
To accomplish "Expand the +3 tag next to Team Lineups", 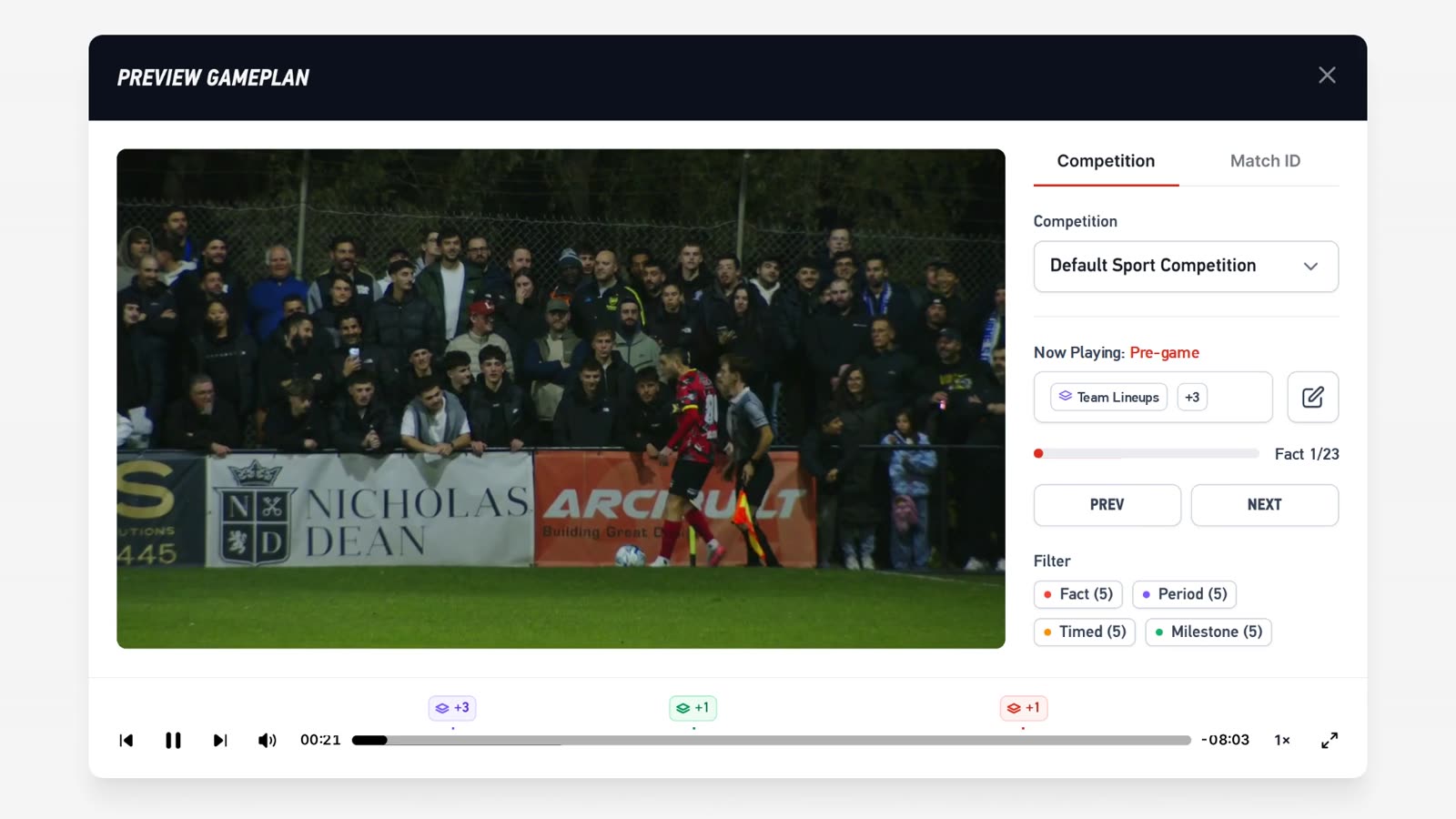I will 1192,397.
